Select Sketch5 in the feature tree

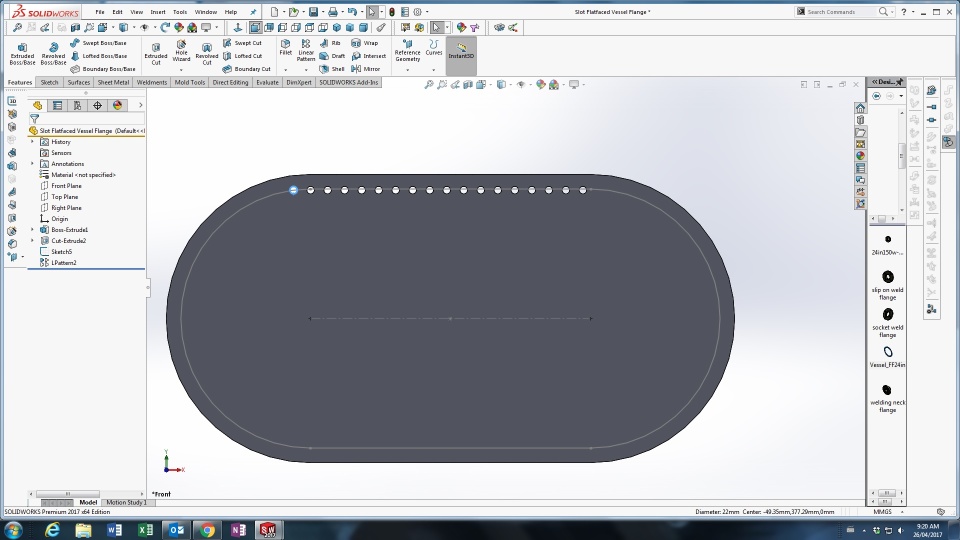56,252
